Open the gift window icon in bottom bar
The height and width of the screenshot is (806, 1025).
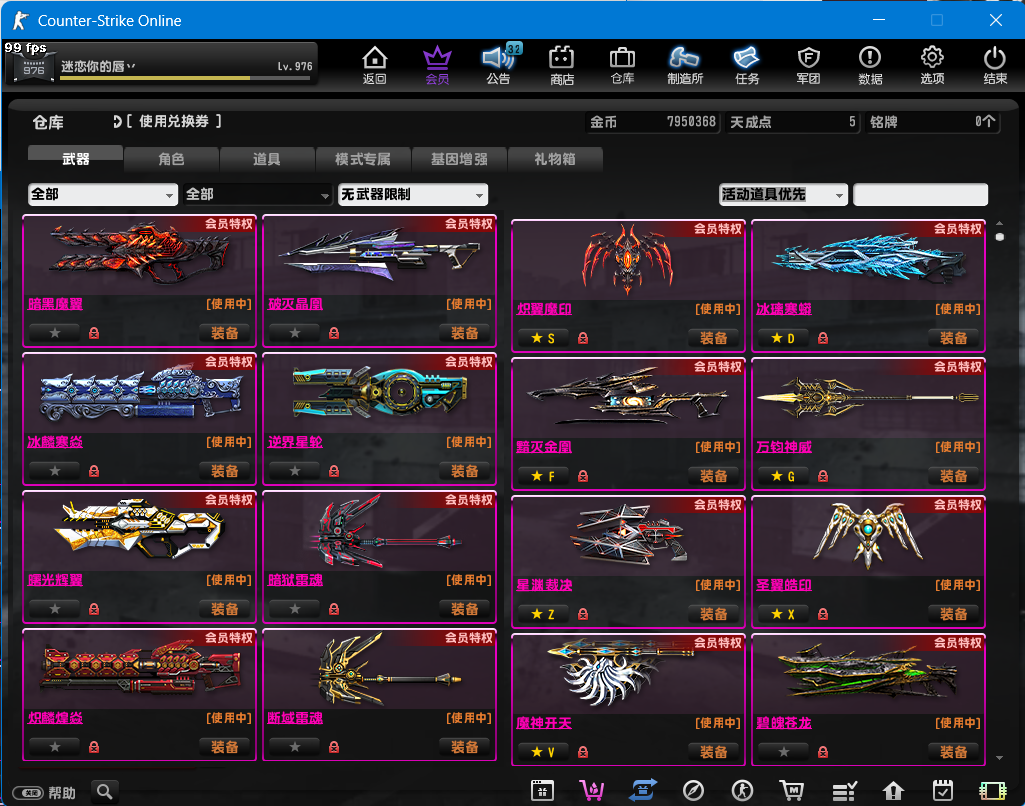pos(542,791)
